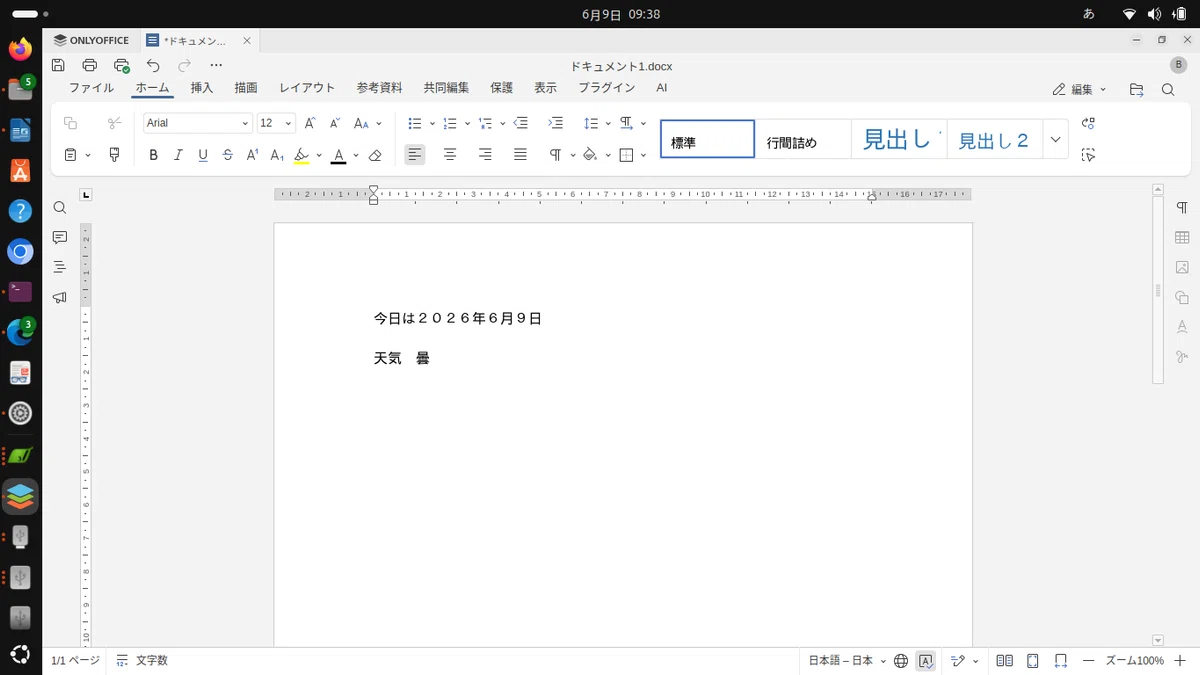
Task: Expand the styles gallery
Action: pyautogui.click(x=1056, y=139)
